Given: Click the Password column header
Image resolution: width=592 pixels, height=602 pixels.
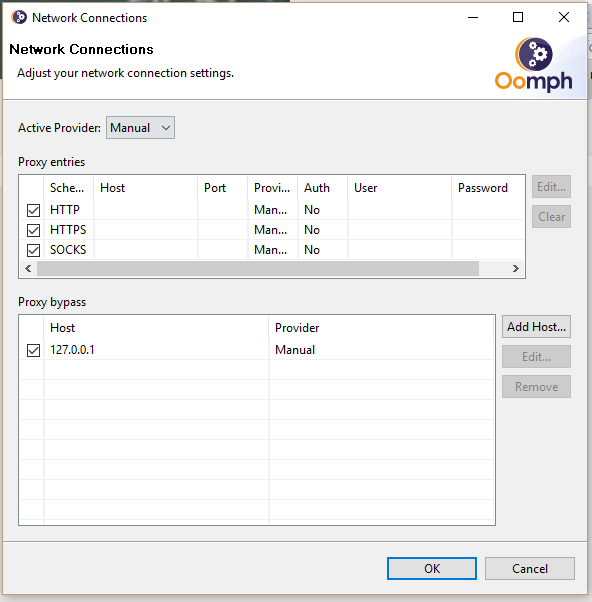Looking at the screenshot, I should pyautogui.click(x=488, y=188).
